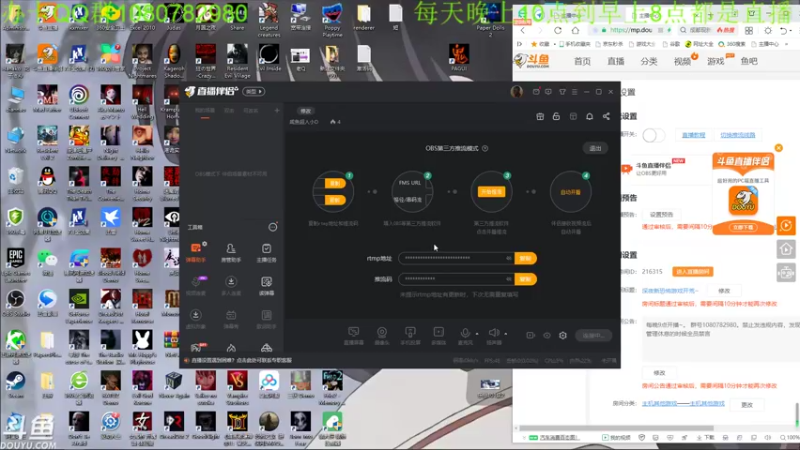Open the virtual avatar download tool
The image size is (800, 450).
coord(196,318)
